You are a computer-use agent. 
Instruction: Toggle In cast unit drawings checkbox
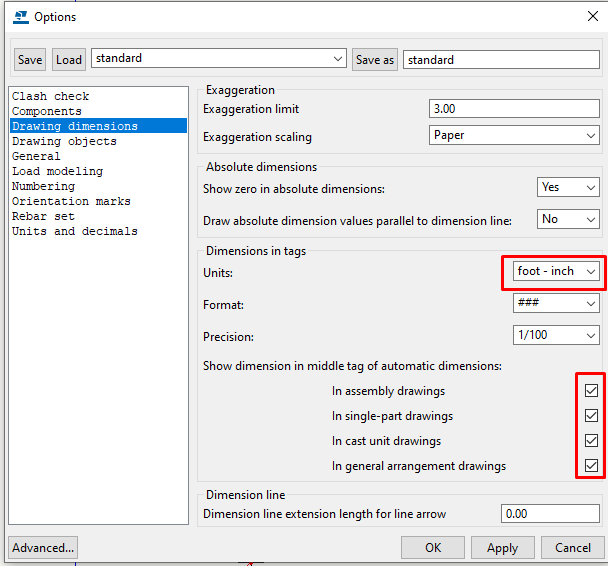(591, 440)
